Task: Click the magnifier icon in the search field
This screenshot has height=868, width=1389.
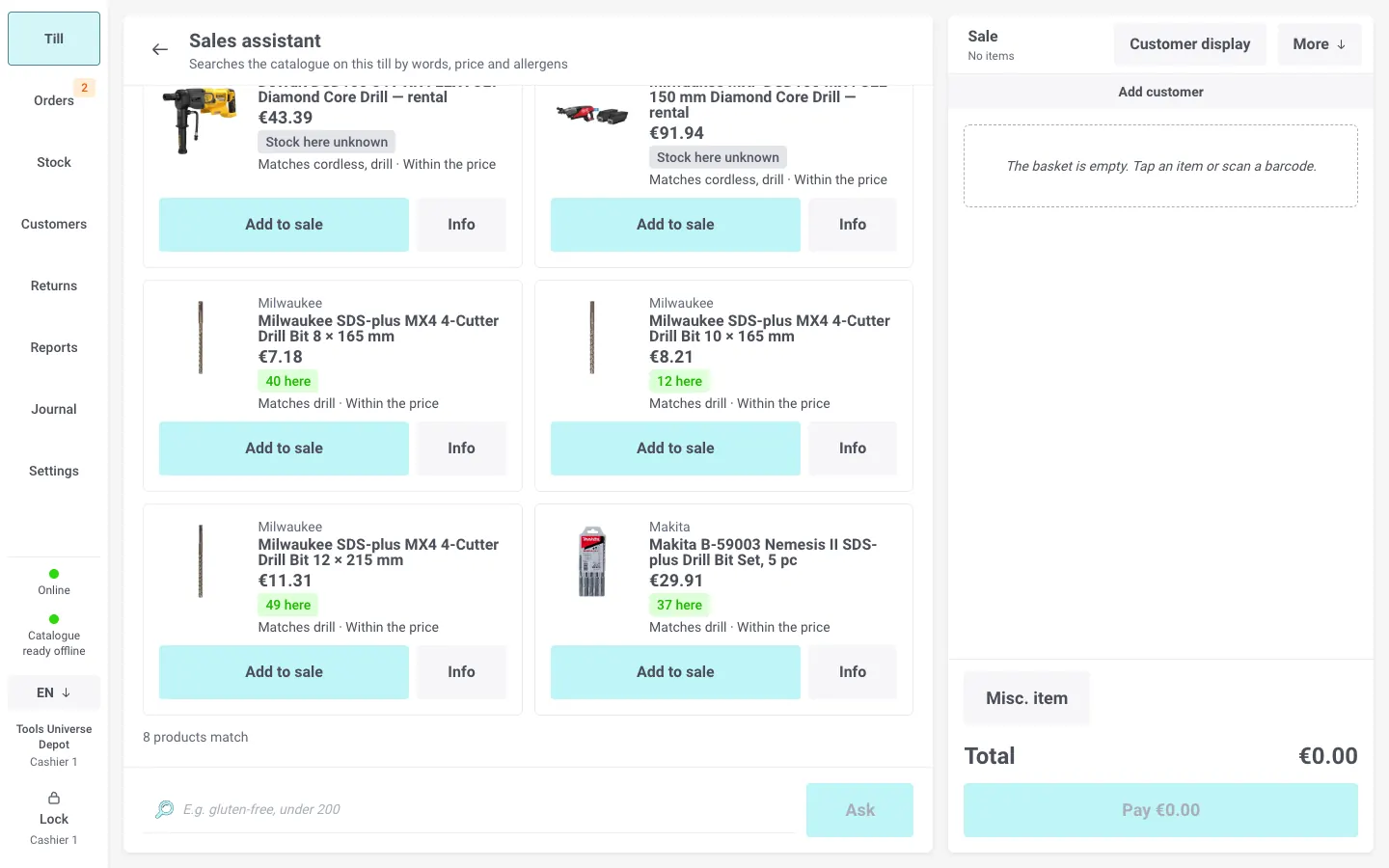Action: [x=165, y=809]
